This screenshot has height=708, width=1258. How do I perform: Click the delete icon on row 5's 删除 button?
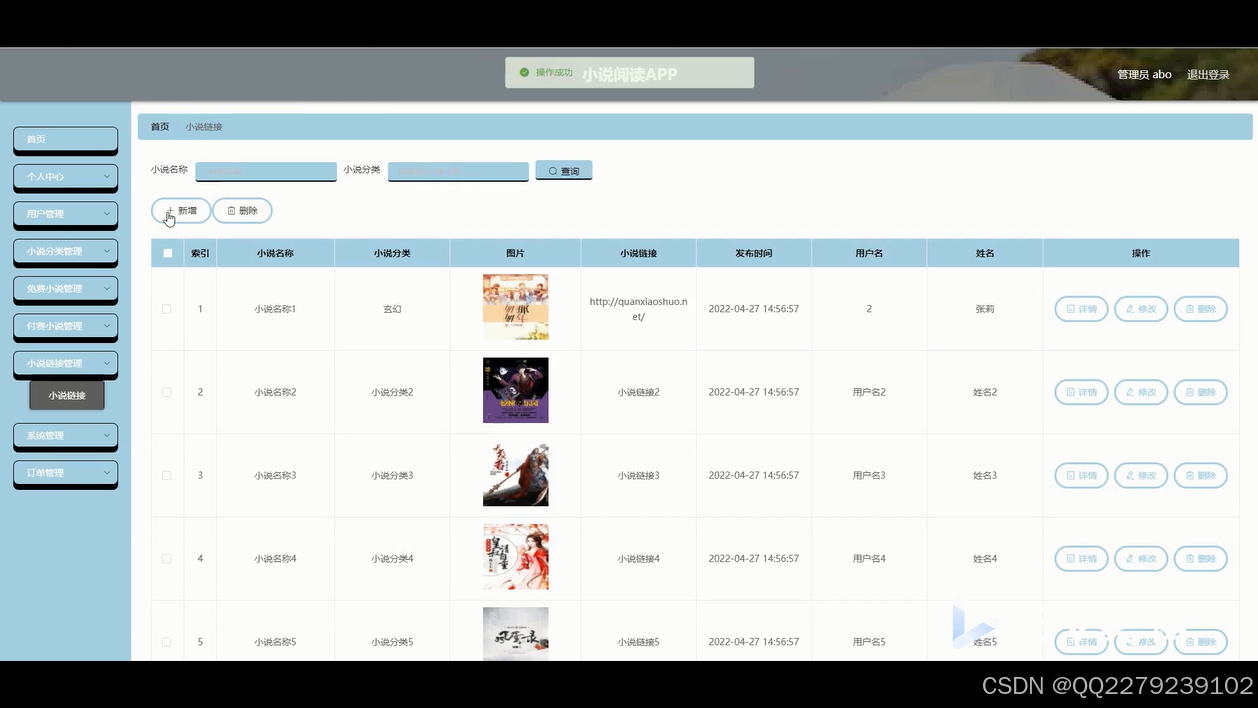click(x=1188, y=641)
